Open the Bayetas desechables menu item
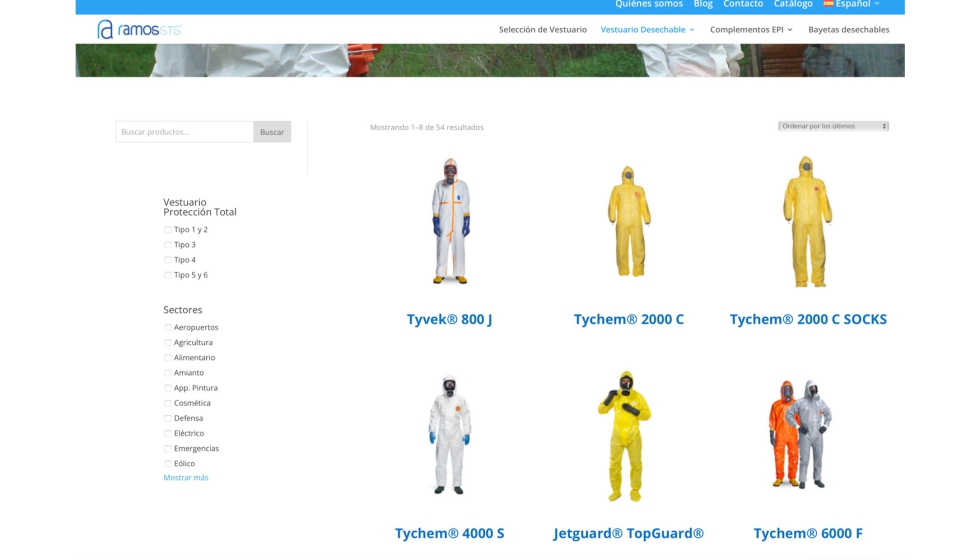 [x=848, y=30]
